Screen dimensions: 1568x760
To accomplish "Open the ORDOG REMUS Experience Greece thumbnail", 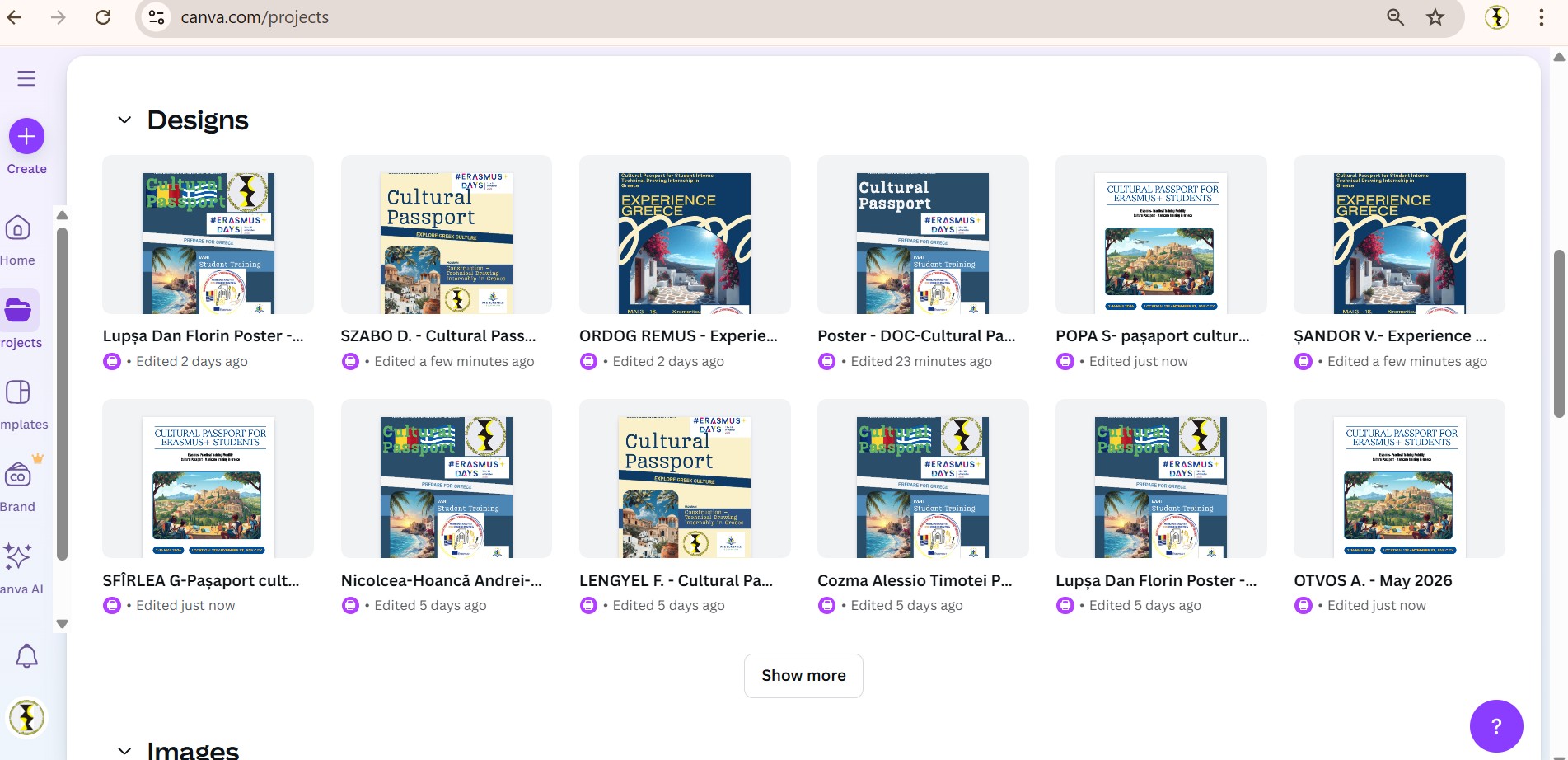I will coord(684,235).
